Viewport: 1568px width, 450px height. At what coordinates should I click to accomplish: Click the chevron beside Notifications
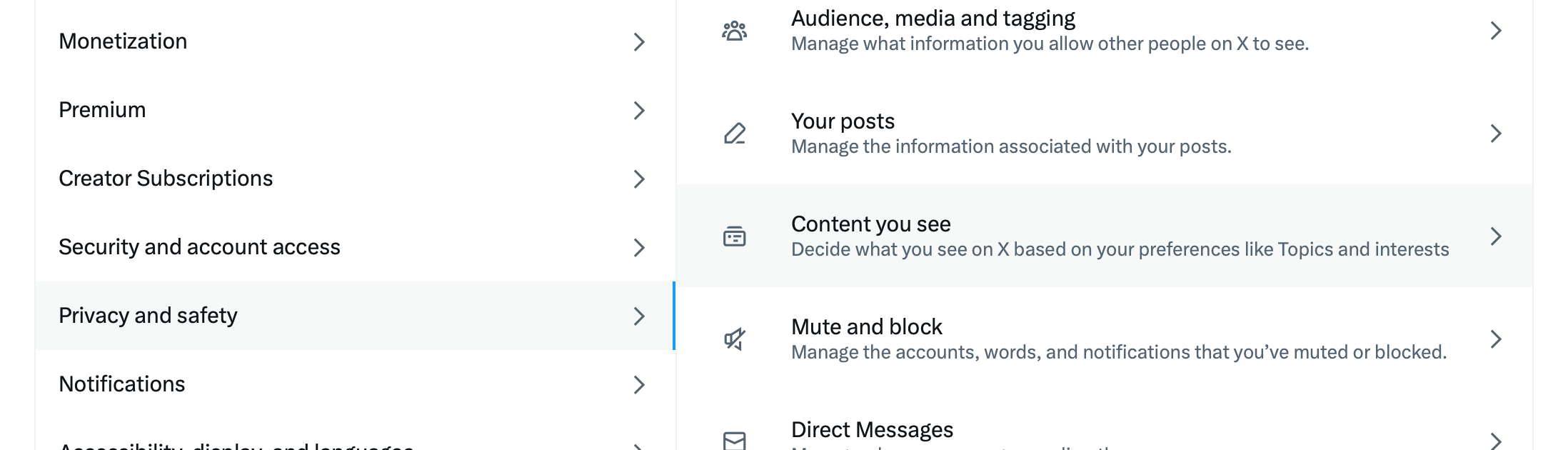(639, 385)
